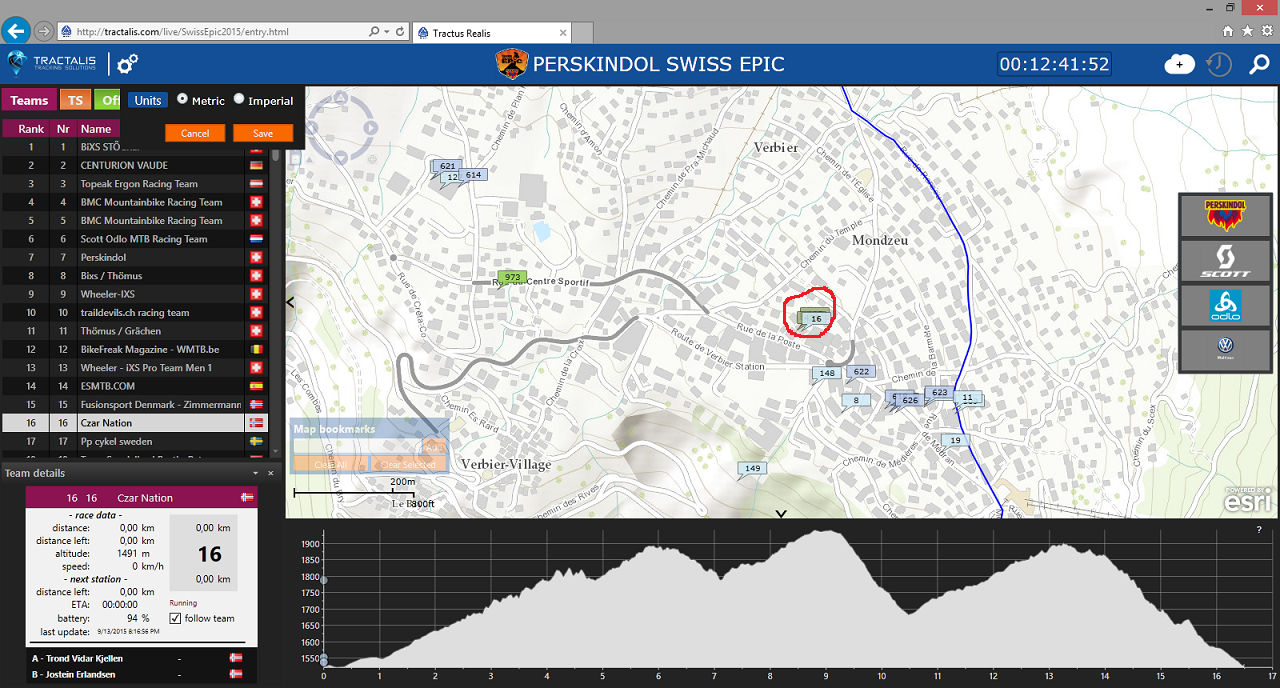
Task: Select map marker 614
Action: [473, 175]
